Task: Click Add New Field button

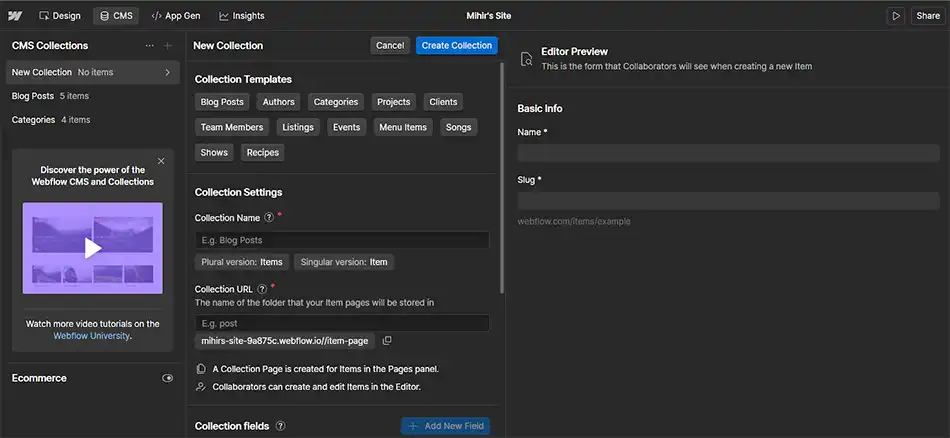Action: 445,426
